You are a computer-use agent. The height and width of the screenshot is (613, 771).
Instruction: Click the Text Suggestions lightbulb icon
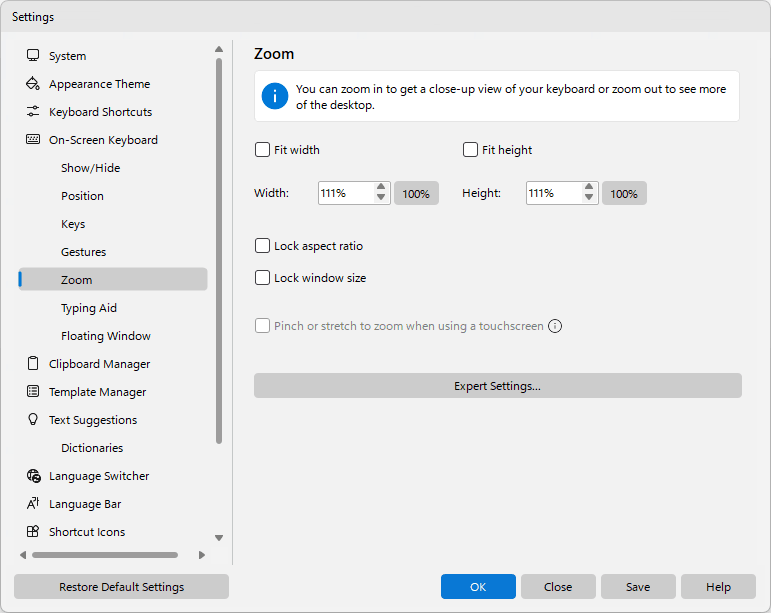33,419
